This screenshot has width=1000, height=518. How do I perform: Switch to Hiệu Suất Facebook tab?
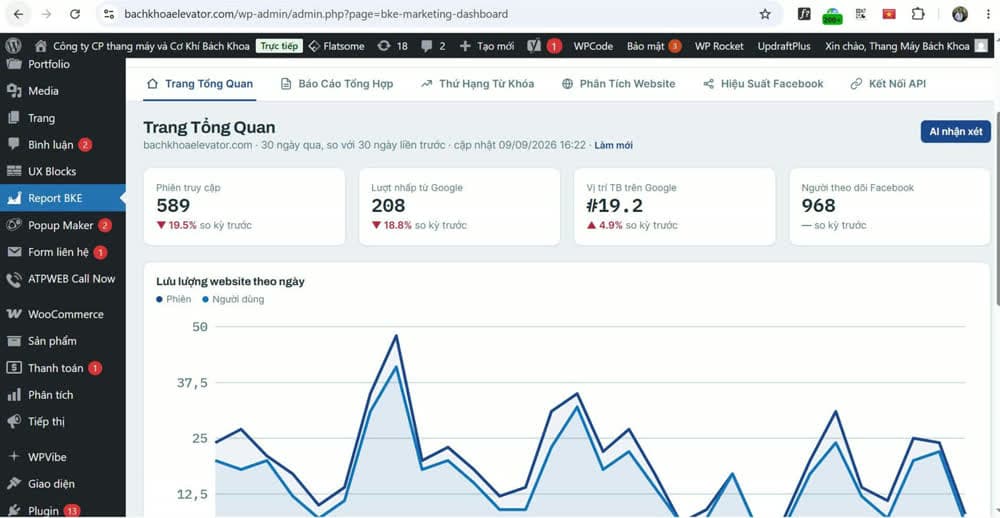763,84
